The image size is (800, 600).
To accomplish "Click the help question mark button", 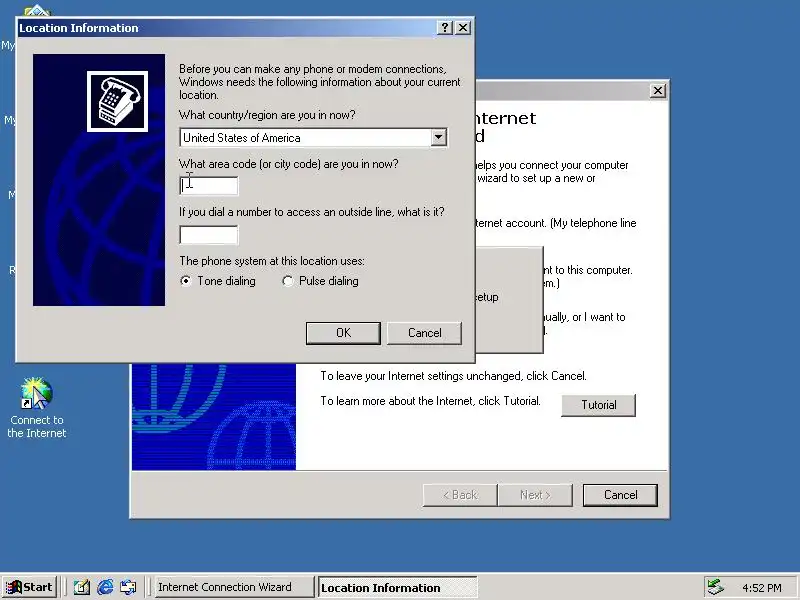I will click(445, 28).
